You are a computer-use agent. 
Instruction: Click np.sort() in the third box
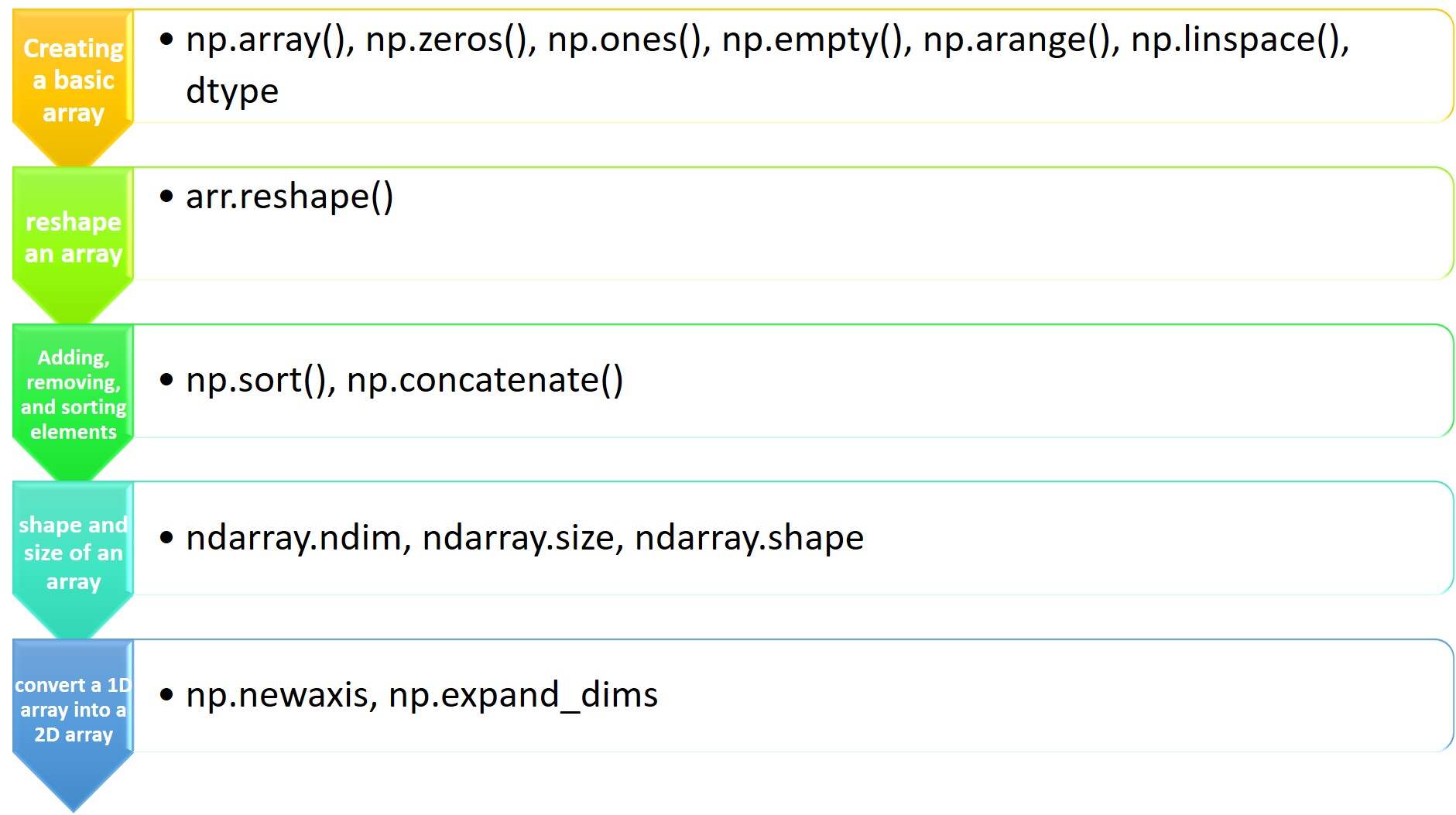click(260, 380)
